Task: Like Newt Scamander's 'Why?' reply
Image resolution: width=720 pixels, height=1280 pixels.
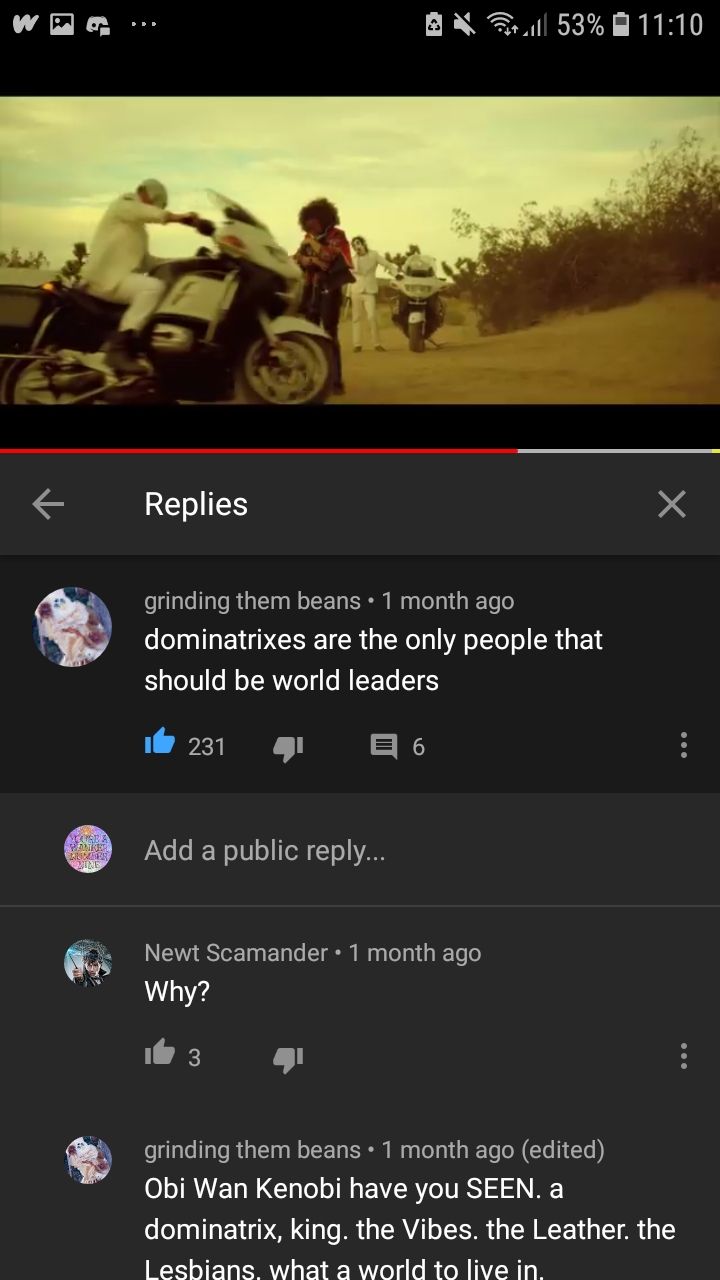Action: point(159,1054)
